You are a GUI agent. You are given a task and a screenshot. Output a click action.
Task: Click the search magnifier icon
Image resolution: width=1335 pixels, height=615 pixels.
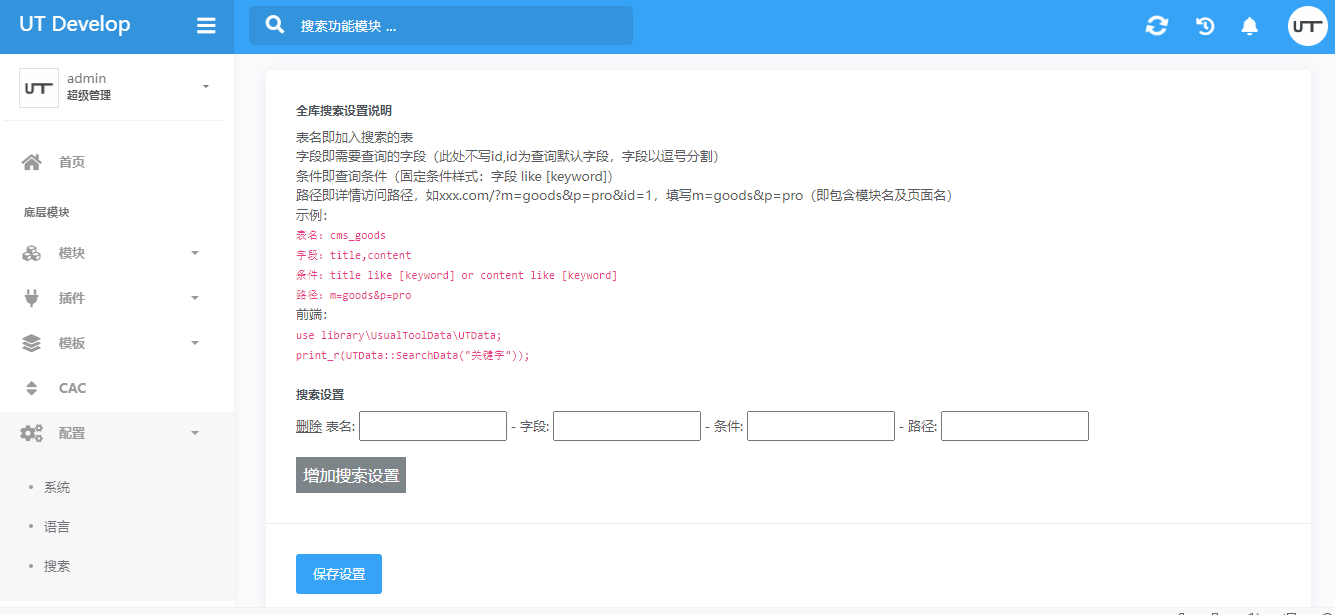point(275,25)
